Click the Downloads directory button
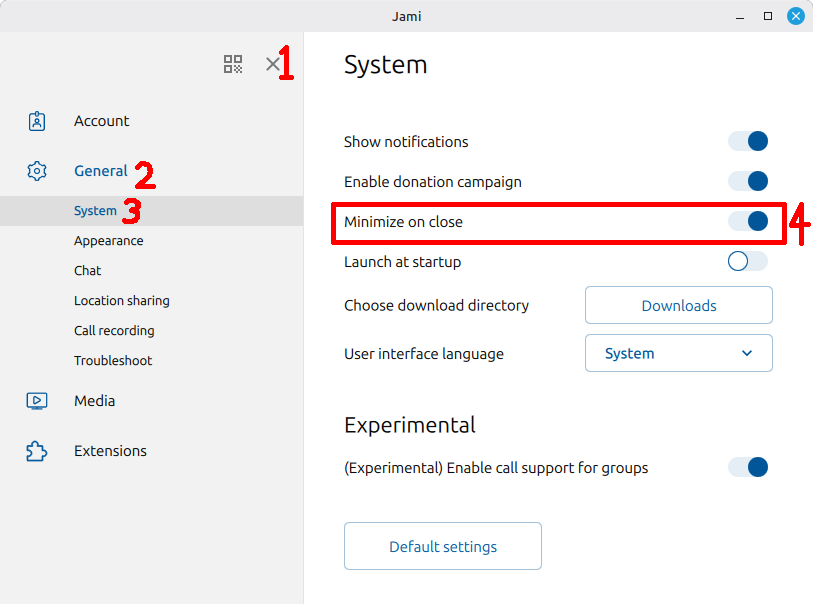 tap(678, 306)
